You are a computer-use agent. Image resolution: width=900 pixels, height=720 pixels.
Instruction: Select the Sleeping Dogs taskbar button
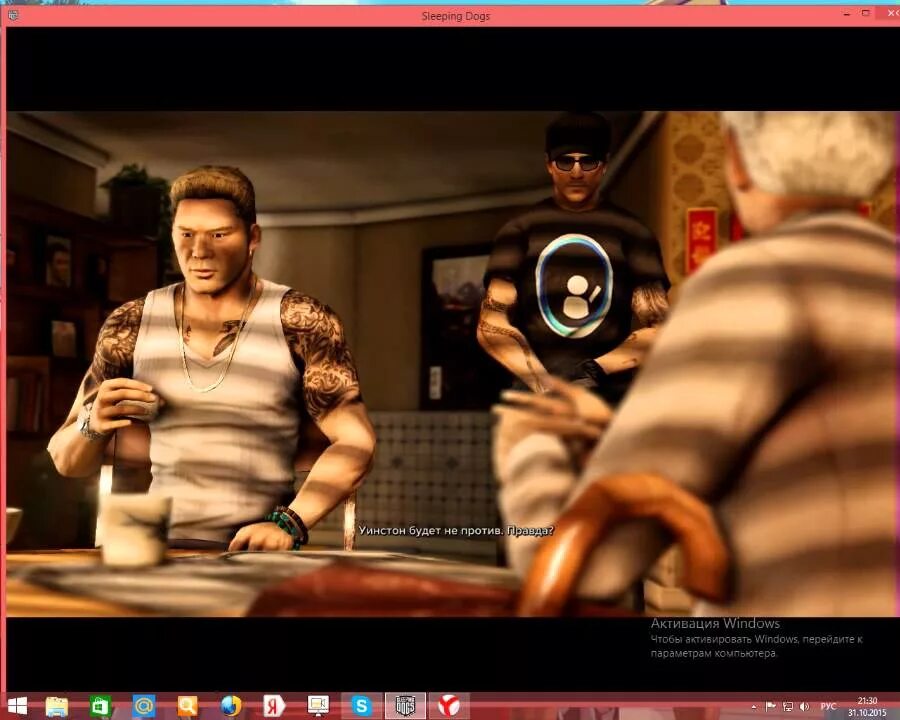[x=405, y=706]
